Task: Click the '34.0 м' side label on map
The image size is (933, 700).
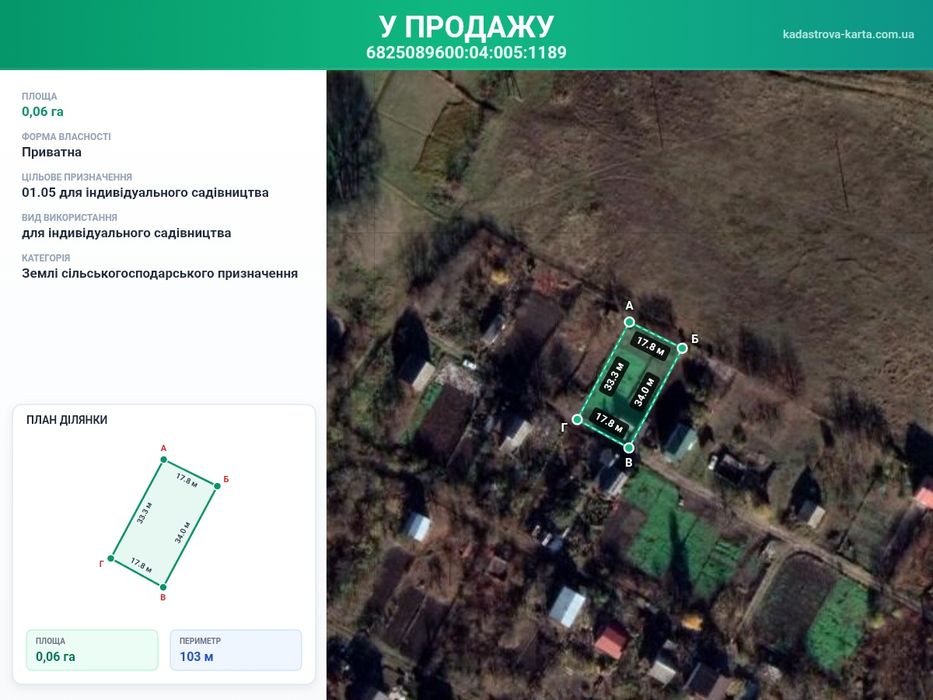Action: [644, 391]
